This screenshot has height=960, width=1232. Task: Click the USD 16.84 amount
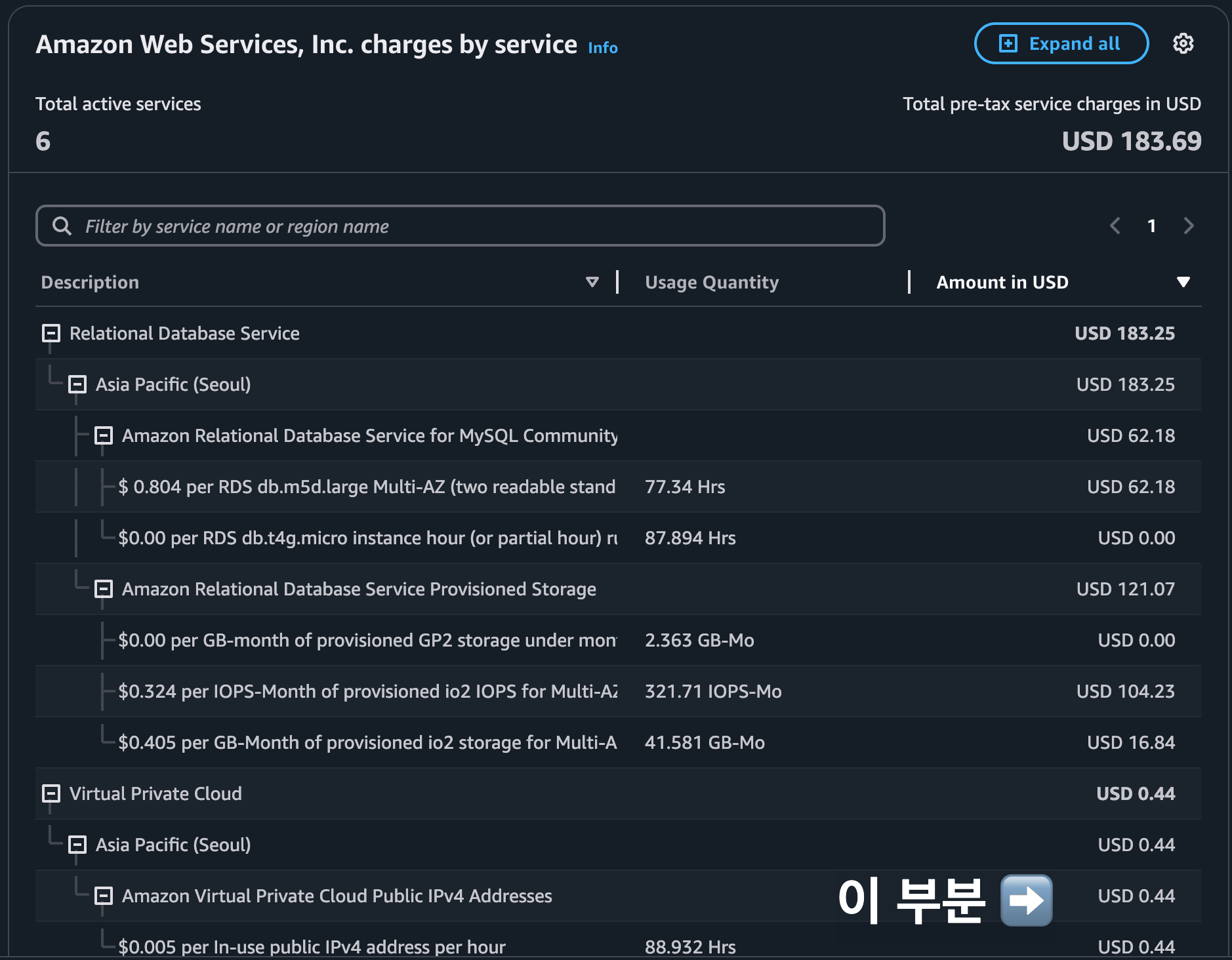tap(1131, 742)
